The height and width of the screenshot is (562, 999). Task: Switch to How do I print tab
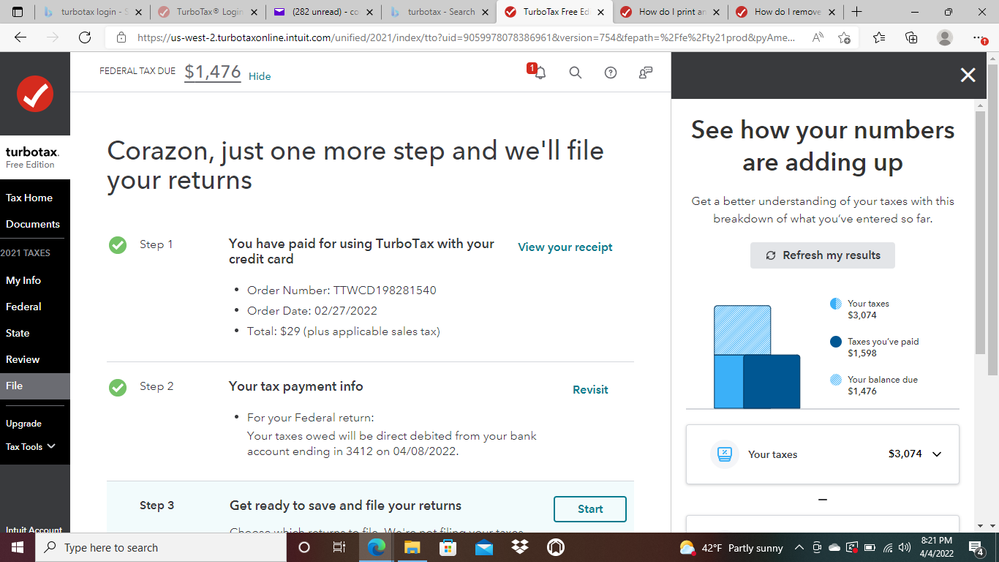pos(670,12)
